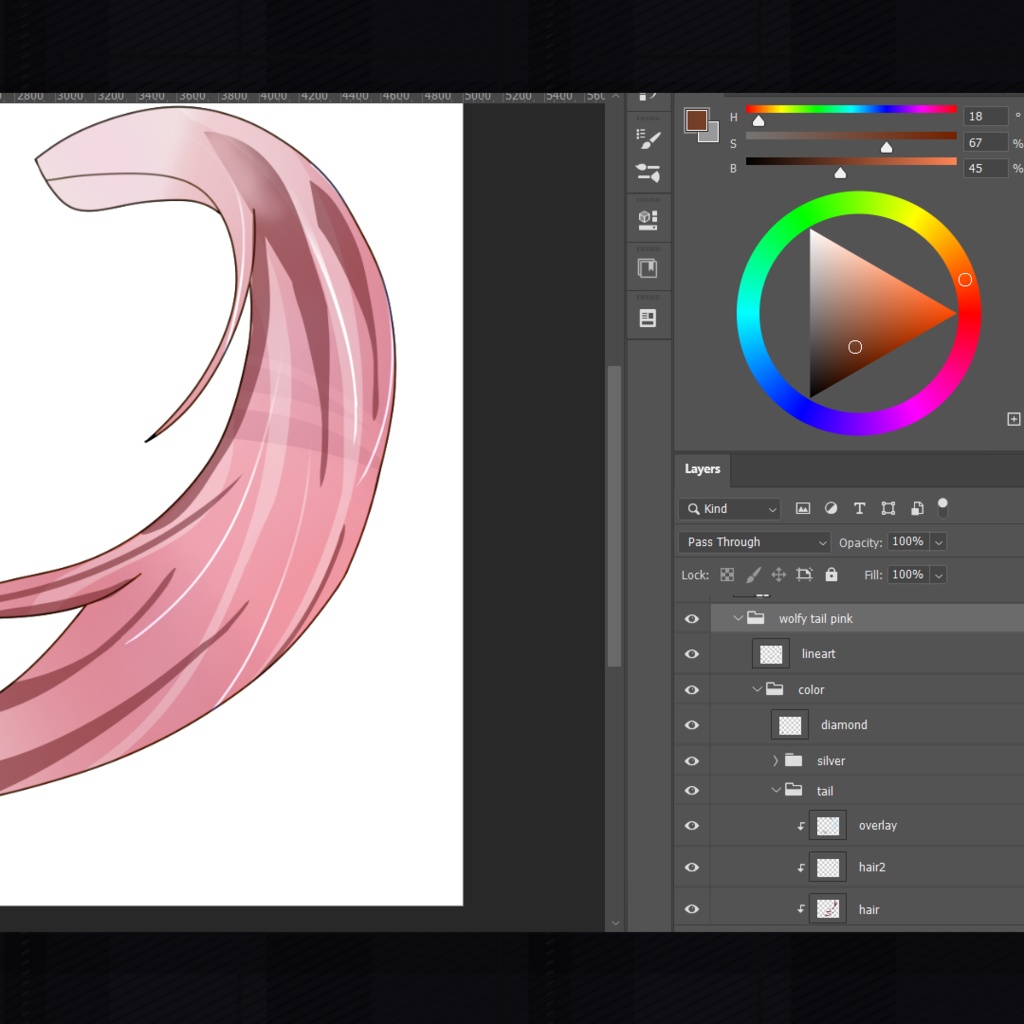Lock artboard nesting icon
Viewport: 1024px width, 1024px height.
[x=805, y=575]
